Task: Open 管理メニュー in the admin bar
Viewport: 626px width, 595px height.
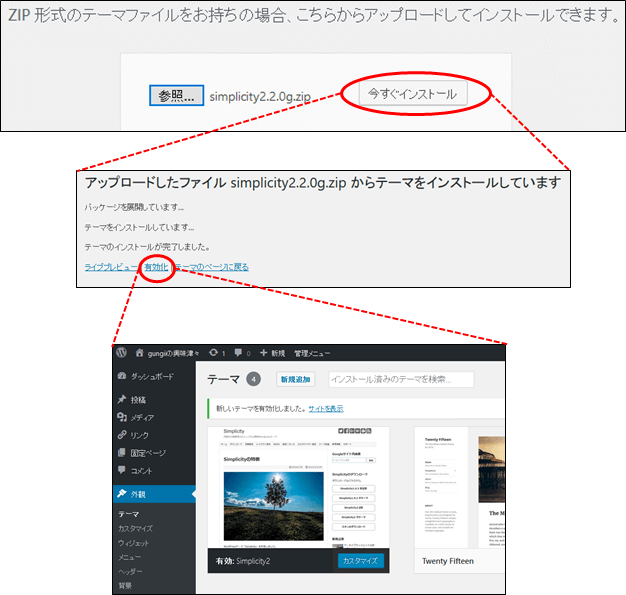Action: click(312, 353)
